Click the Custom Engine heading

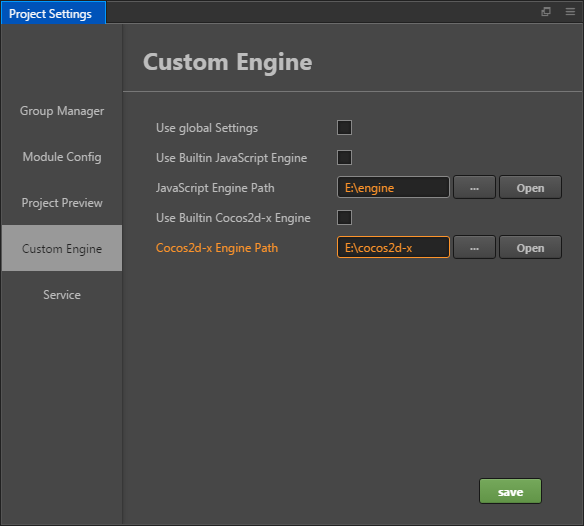228,62
